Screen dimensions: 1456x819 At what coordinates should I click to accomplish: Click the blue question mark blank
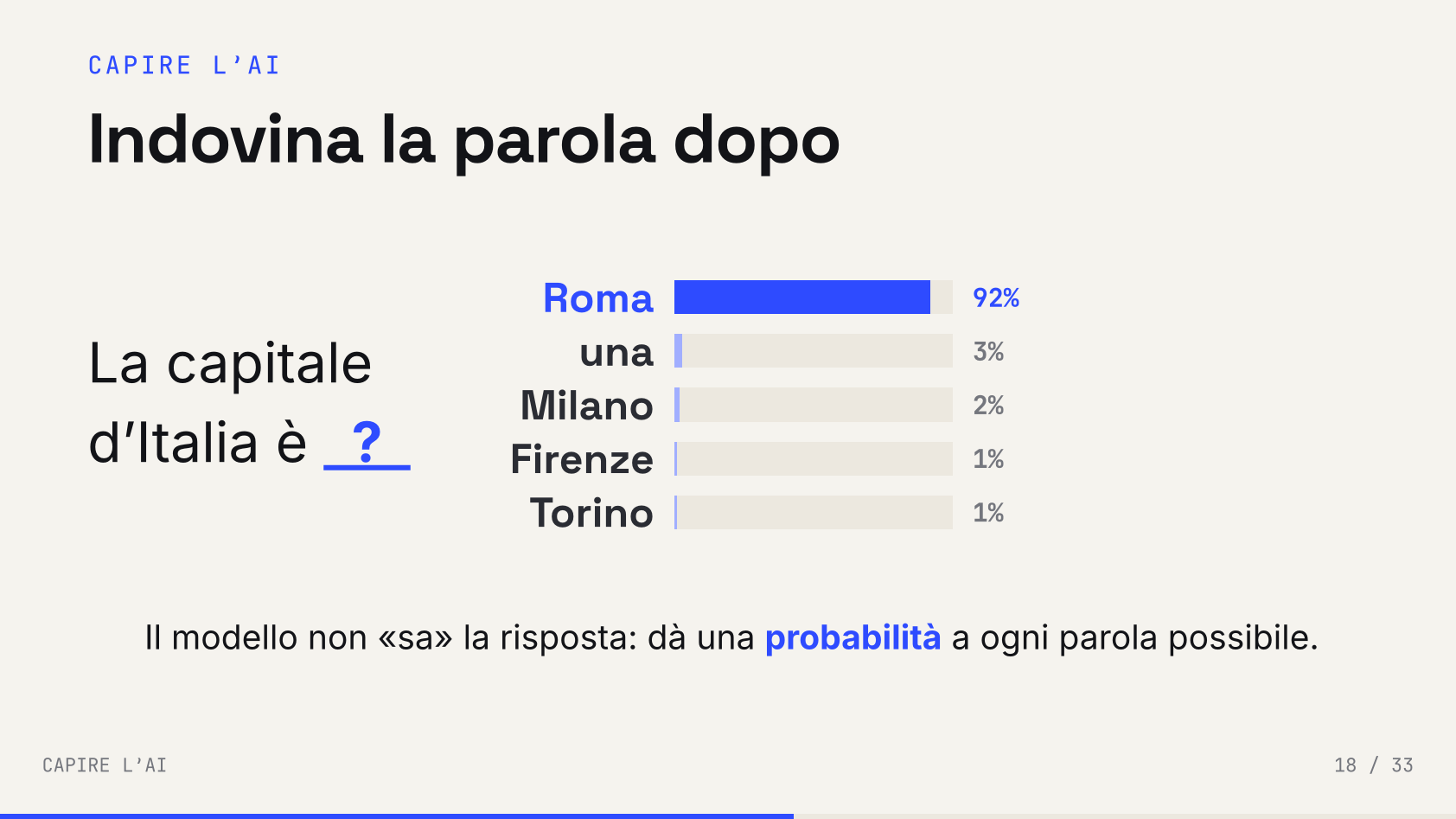[367, 444]
